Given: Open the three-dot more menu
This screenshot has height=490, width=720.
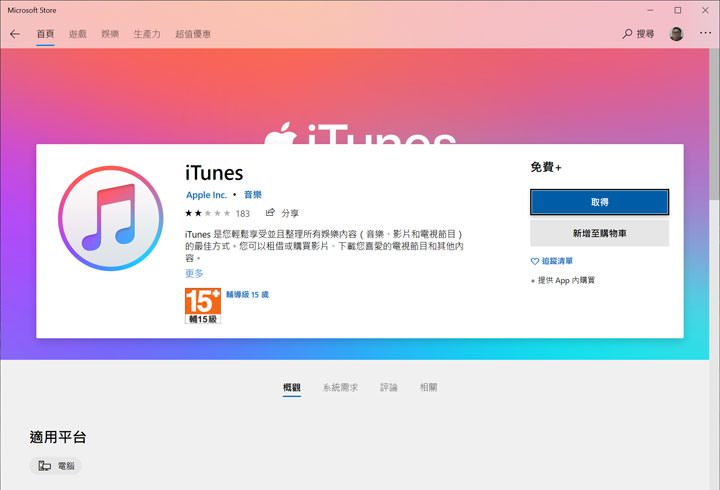Looking at the screenshot, I should point(705,33).
